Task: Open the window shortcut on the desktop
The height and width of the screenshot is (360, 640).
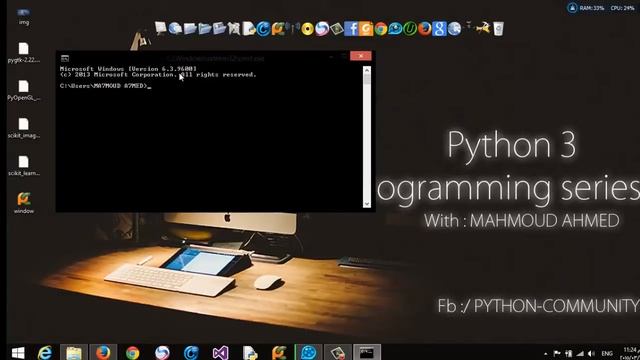Action: point(24,203)
